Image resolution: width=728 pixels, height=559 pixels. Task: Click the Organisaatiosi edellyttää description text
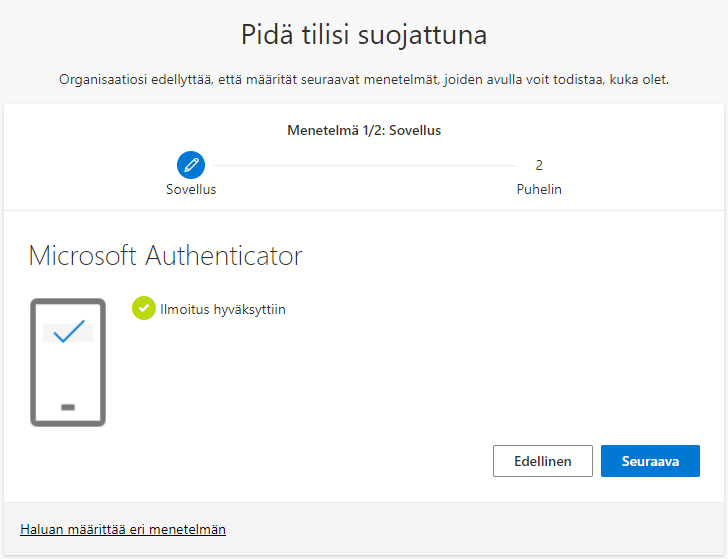point(364,79)
